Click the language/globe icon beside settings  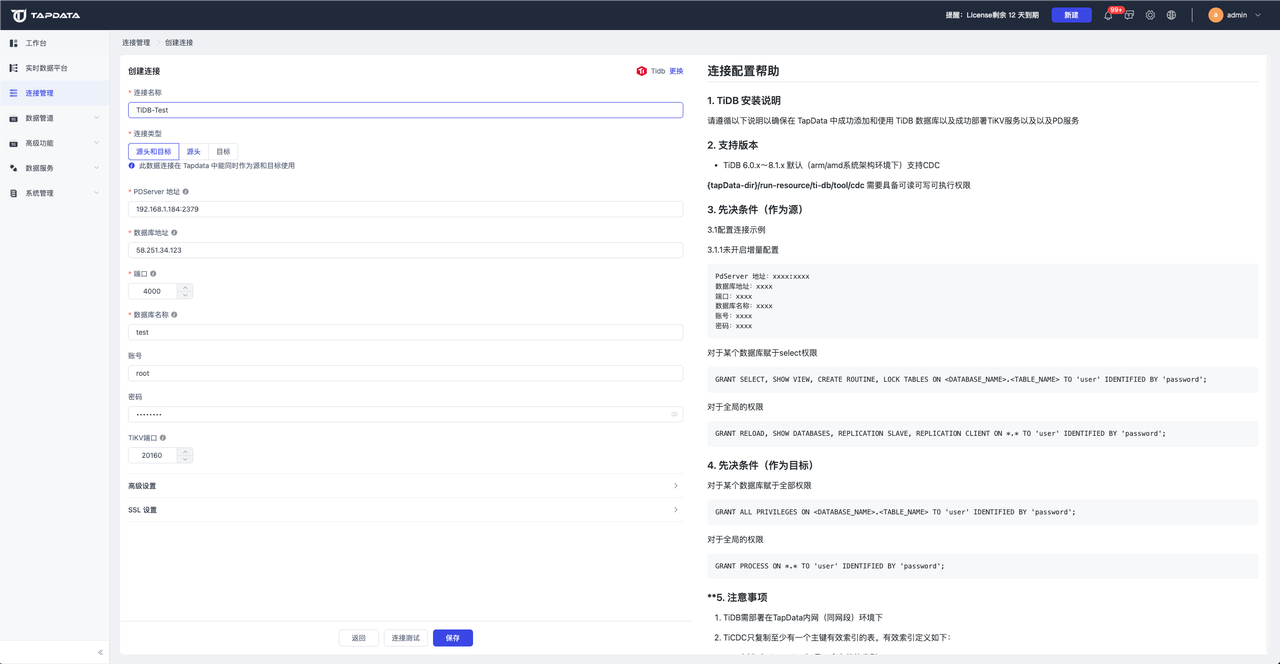1171,15
